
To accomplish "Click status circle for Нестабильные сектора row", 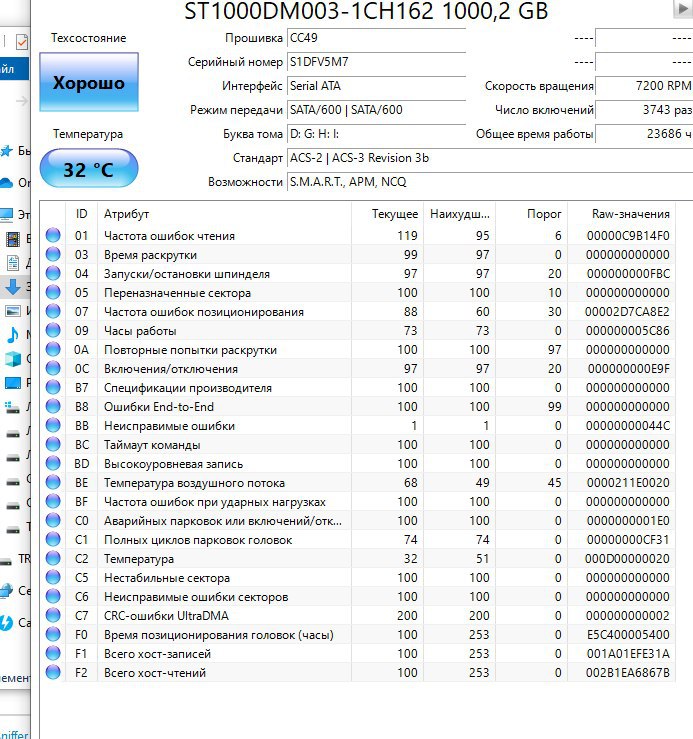I will point(53,577).
